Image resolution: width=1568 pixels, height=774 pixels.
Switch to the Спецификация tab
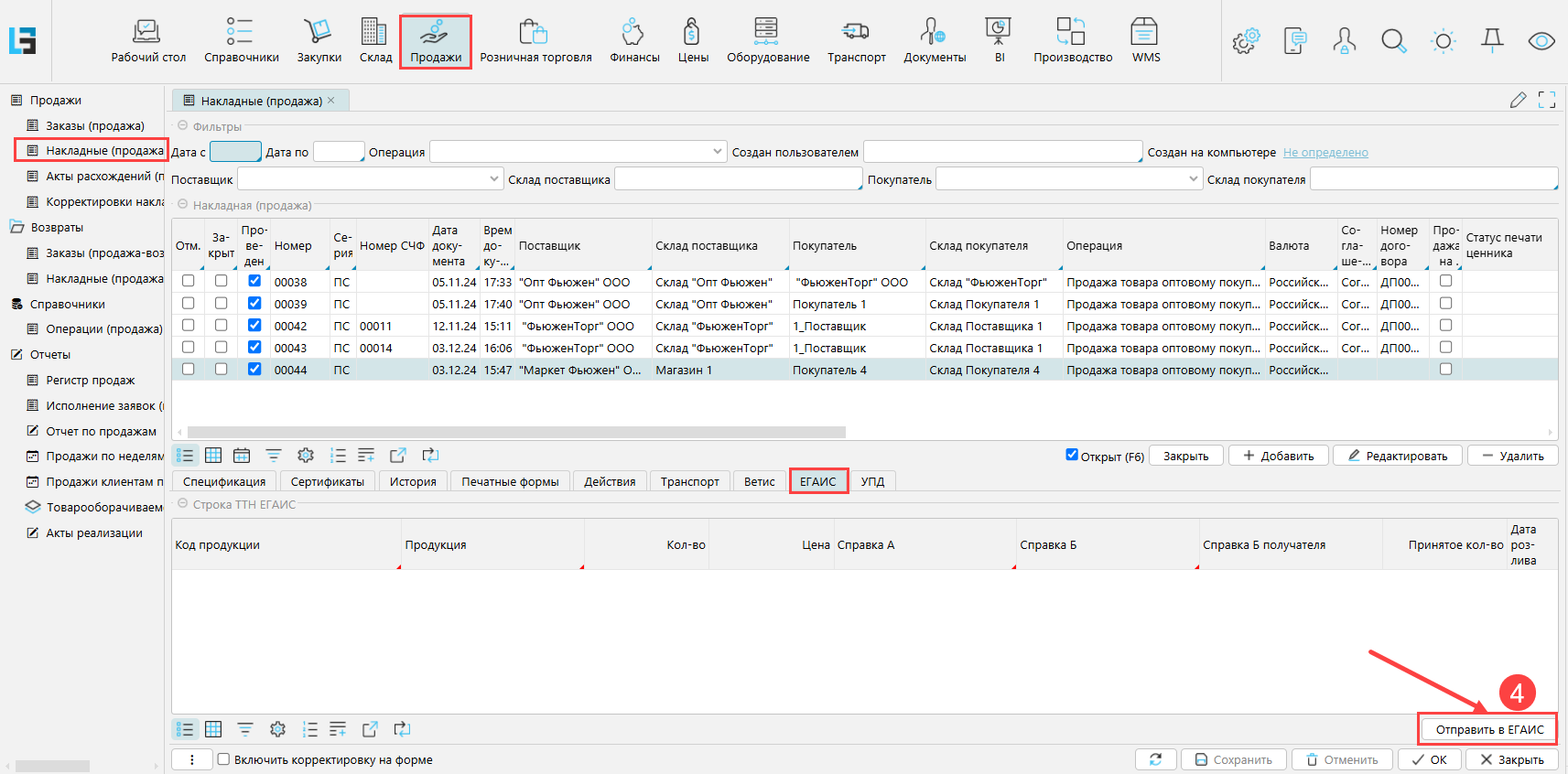[224, 481]
